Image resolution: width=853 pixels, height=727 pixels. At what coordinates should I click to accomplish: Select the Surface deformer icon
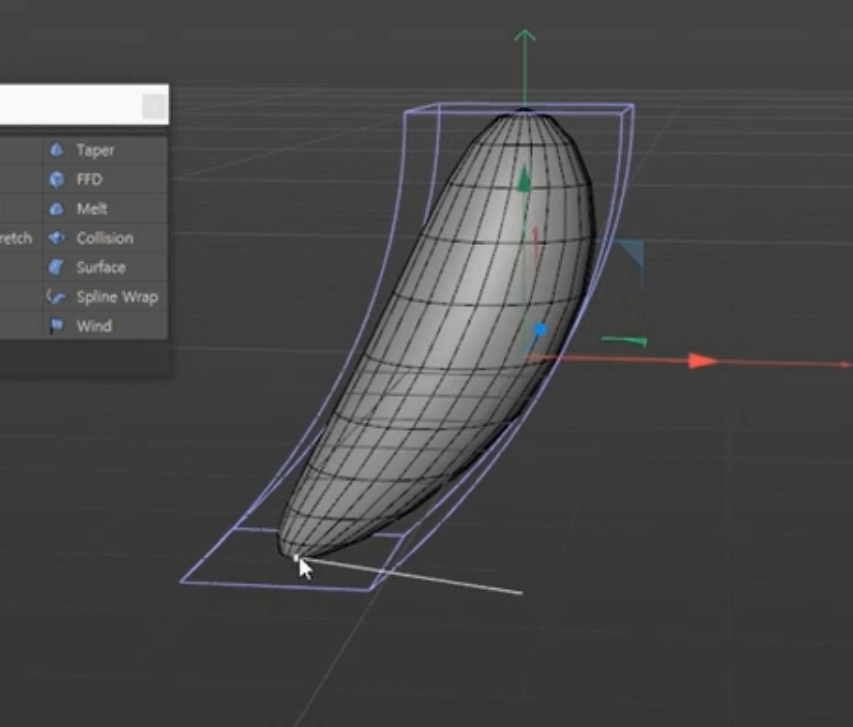click(x=56, y=267)
